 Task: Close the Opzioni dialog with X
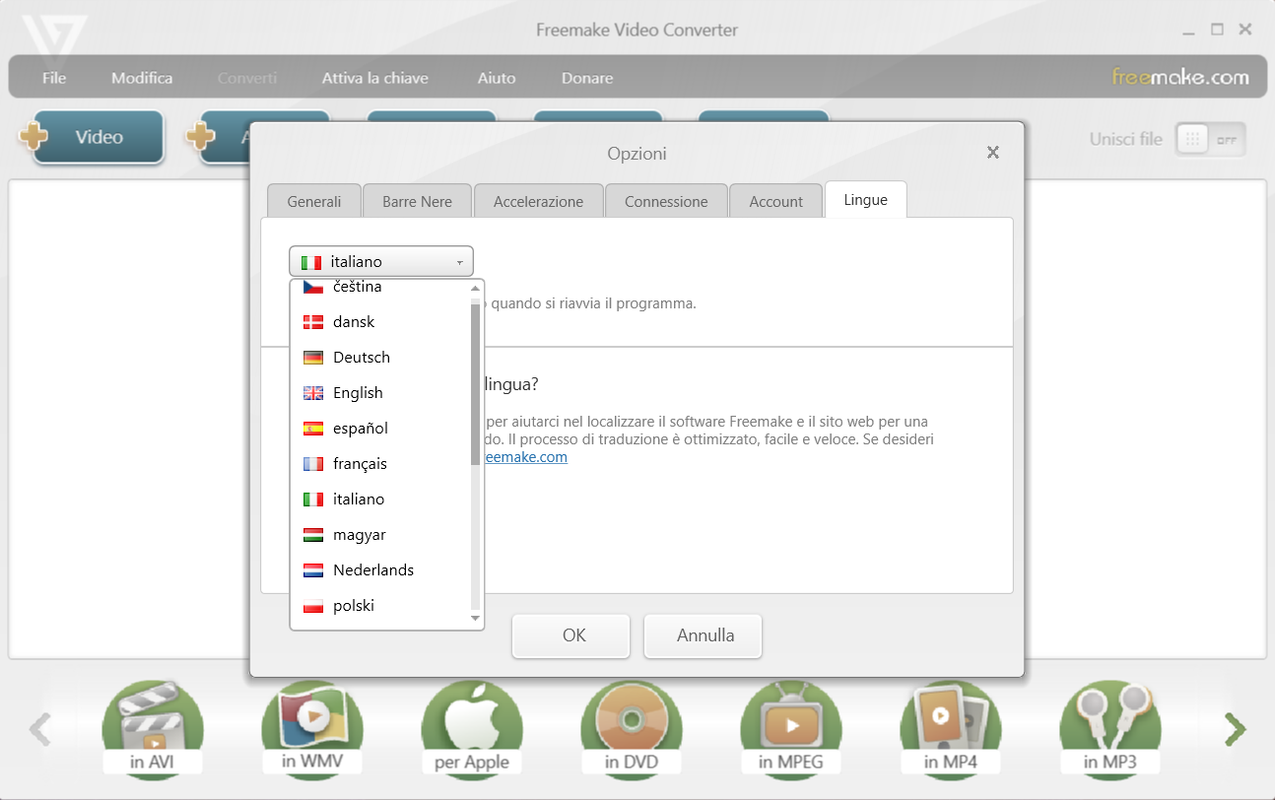(x=993, y=153)
